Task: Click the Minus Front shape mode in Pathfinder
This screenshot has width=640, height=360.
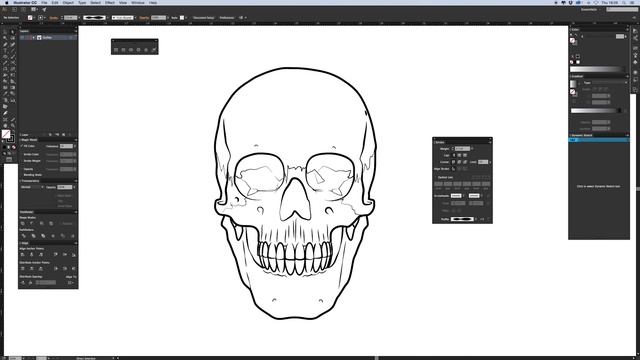Action: 31,223
